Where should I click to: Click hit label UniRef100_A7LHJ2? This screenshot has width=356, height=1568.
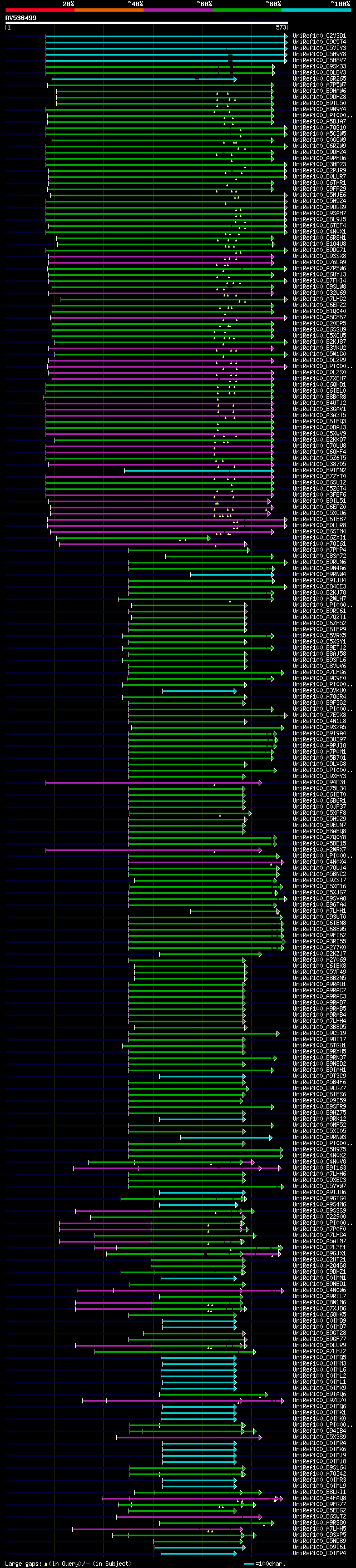tap(319, 1351)
